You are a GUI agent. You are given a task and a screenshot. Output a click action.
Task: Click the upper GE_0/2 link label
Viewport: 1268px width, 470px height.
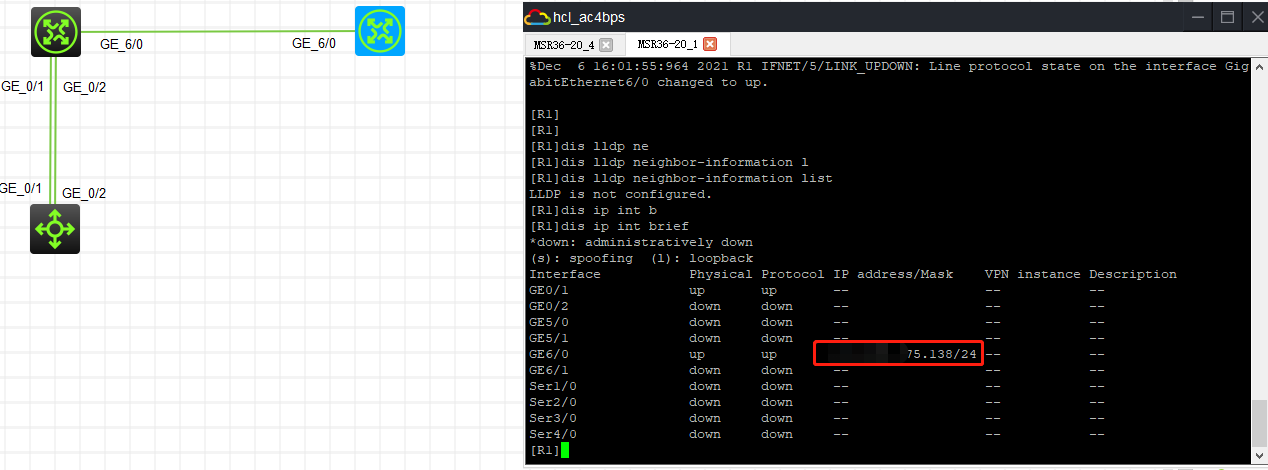(84, 87)
